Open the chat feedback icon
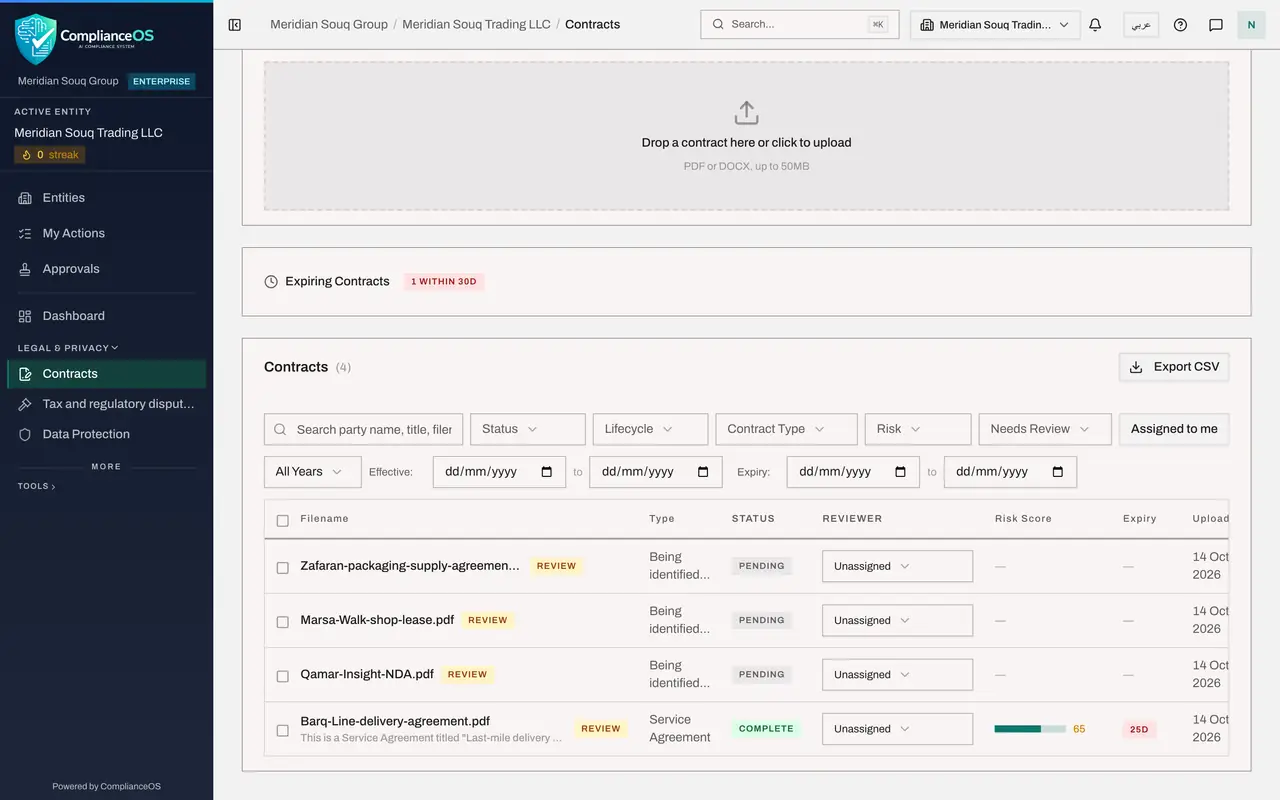Screen dimensions: 1280x800 pos(1216,25)
